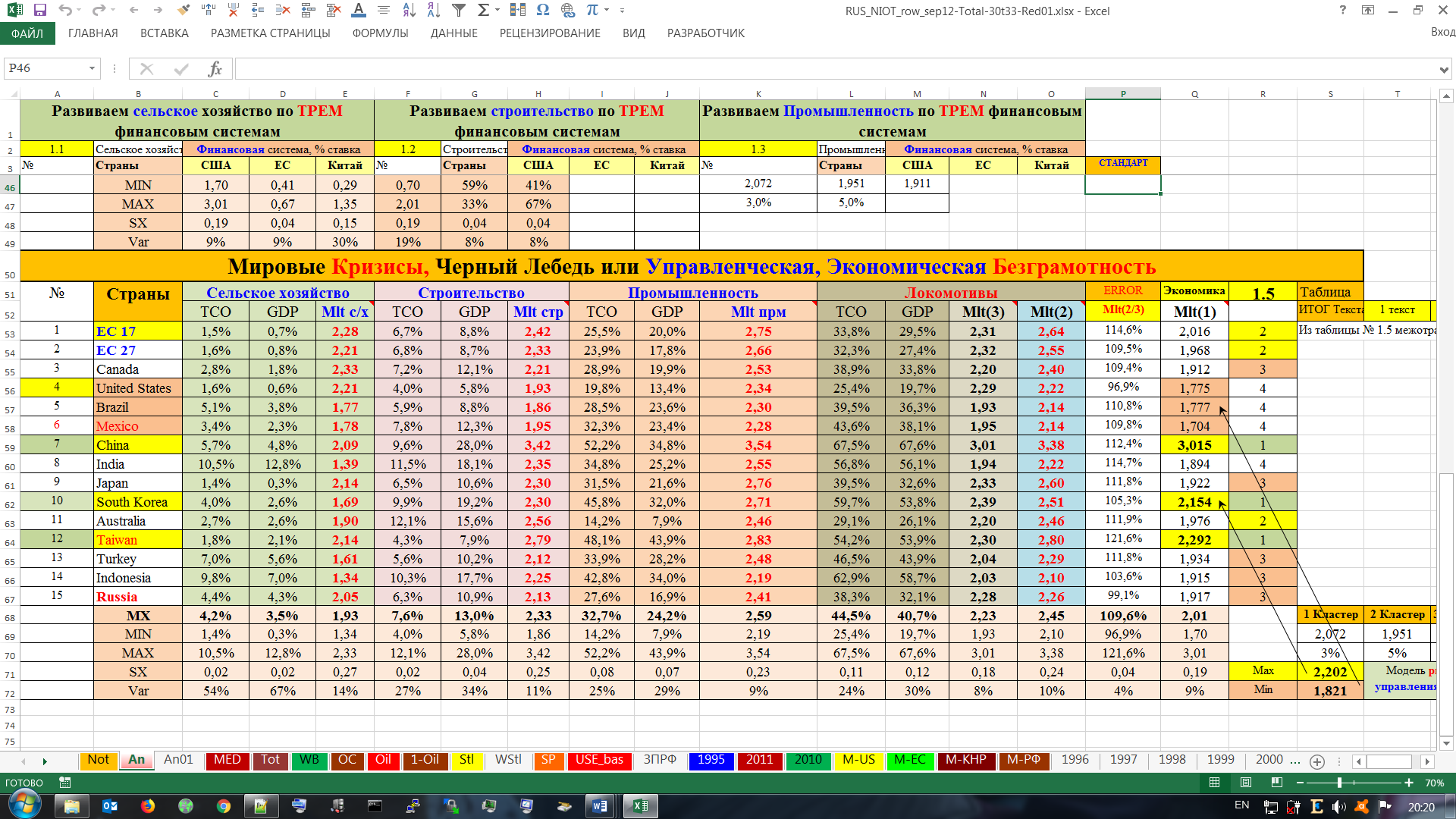Click the Filter funnel icon

coord(459,11)
